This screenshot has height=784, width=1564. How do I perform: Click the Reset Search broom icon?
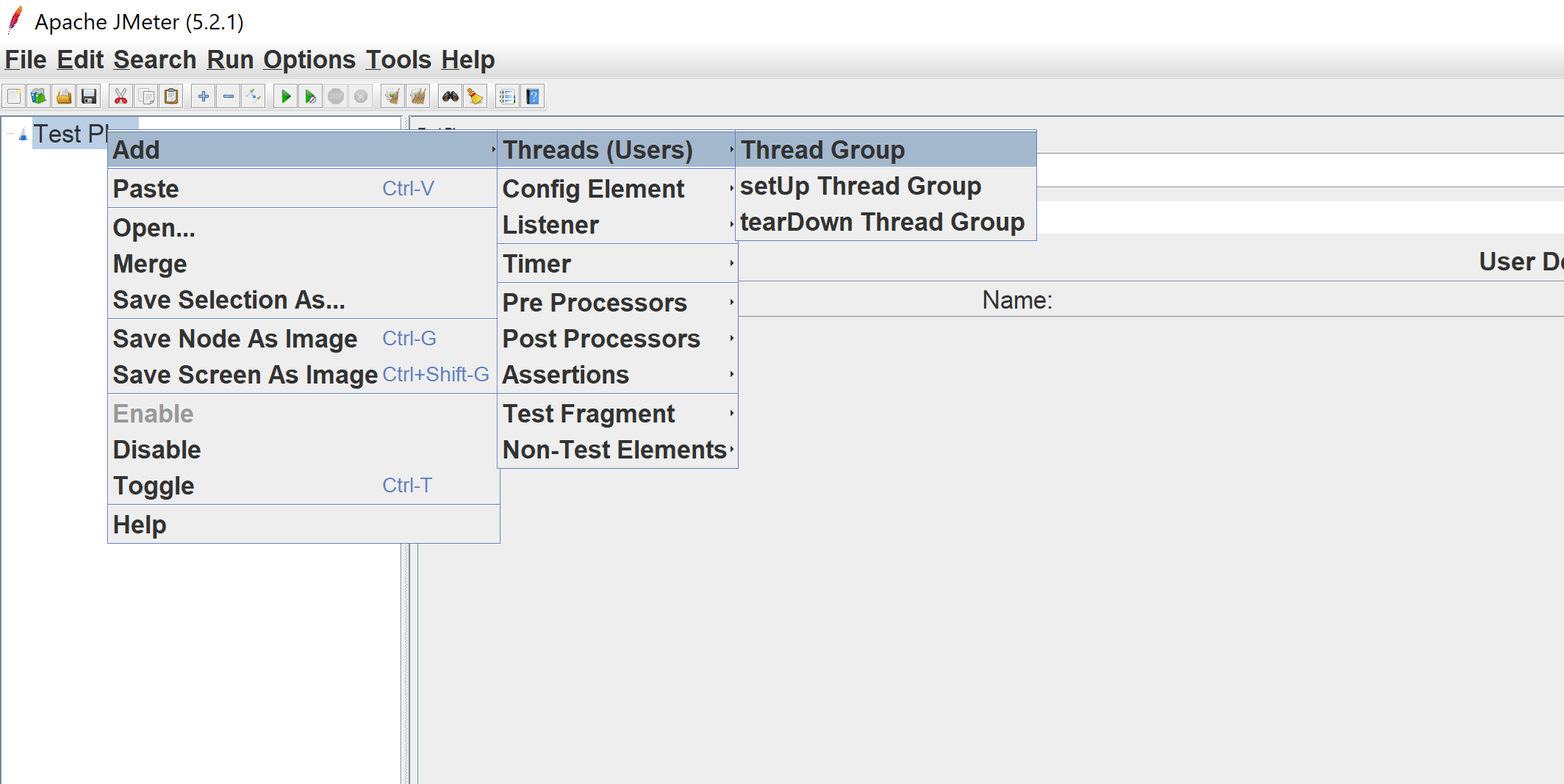tap(476, 96)
